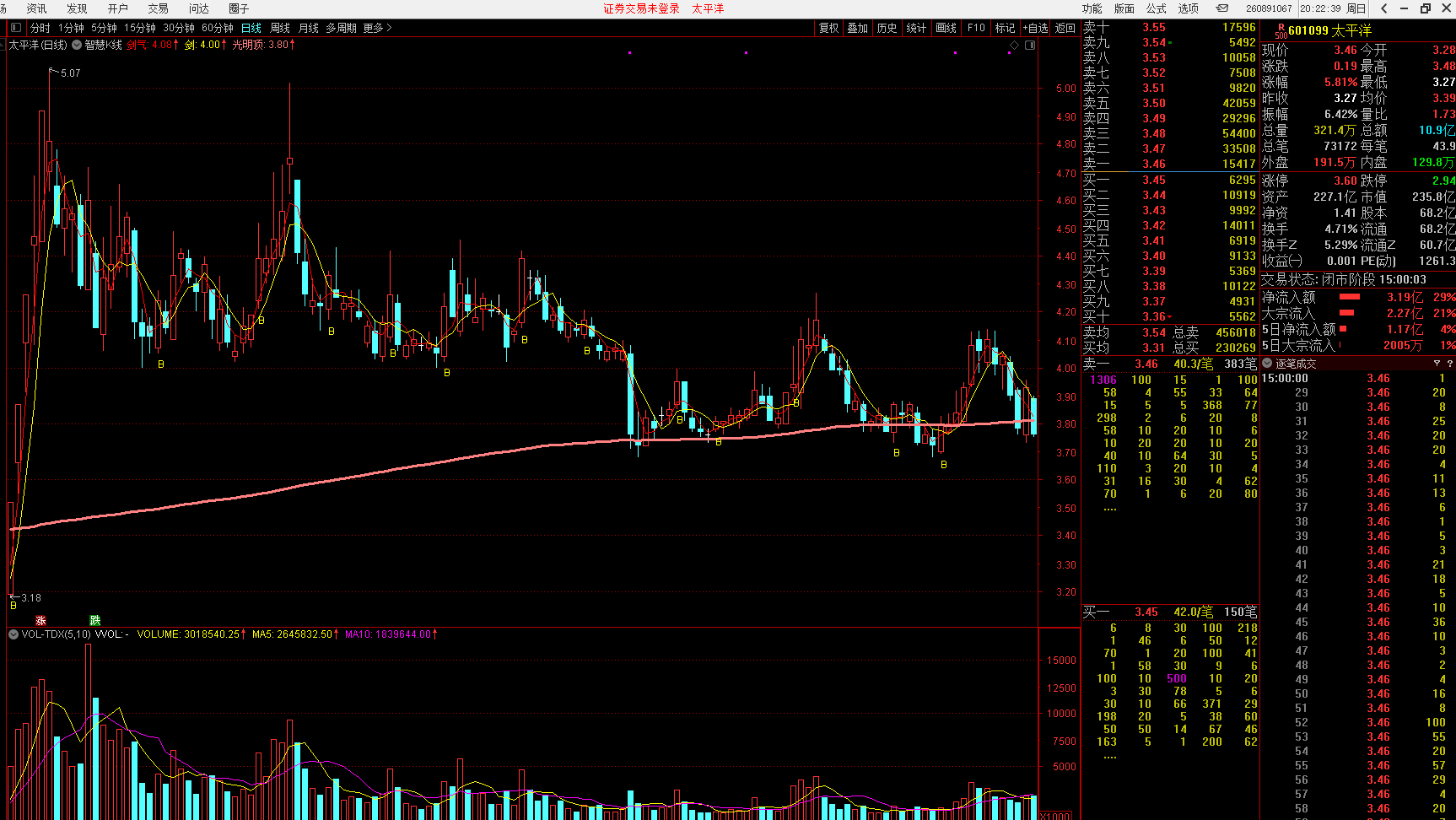Switch to 1分钟 period tab
Screen dimensions: 1456x820
click(71, 28)
